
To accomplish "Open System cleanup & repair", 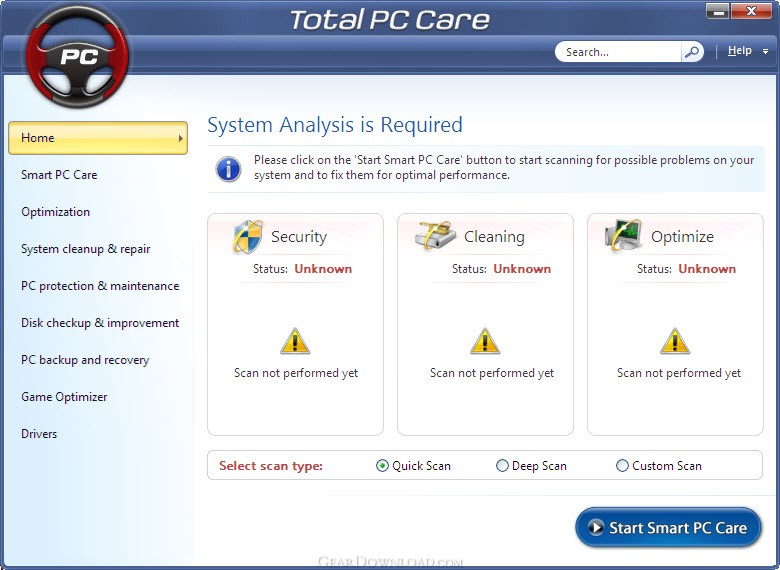I will click(x=86, y=249).
